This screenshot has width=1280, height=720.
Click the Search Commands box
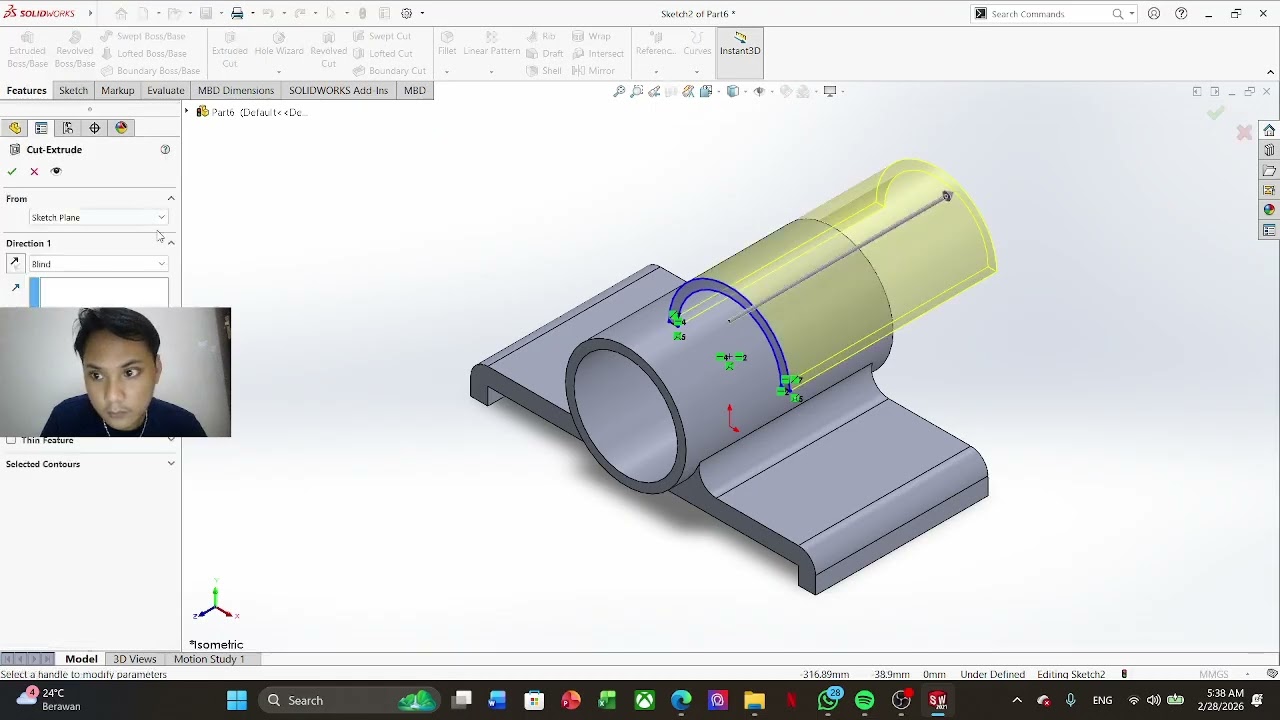(1050, 14)
